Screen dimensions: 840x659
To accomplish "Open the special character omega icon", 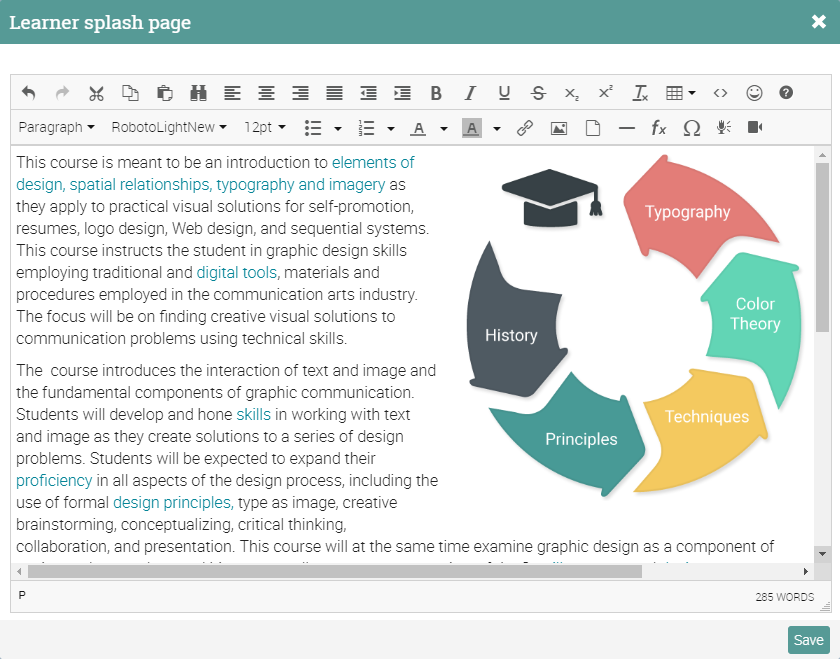I will (691, 128).
